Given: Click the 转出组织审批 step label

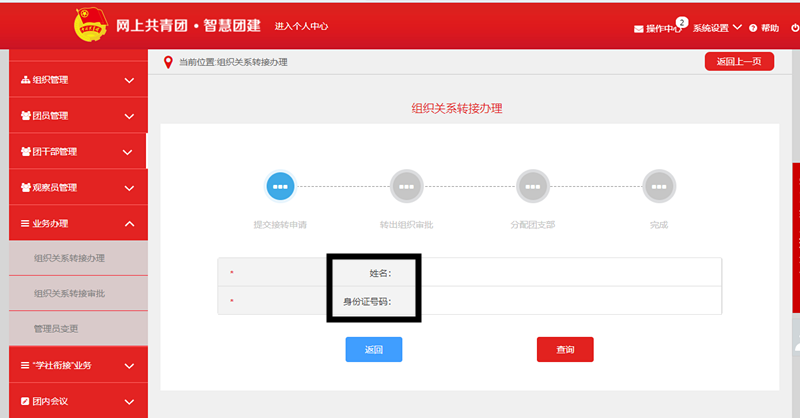Looking at the screenshot, I should [407, 225].
